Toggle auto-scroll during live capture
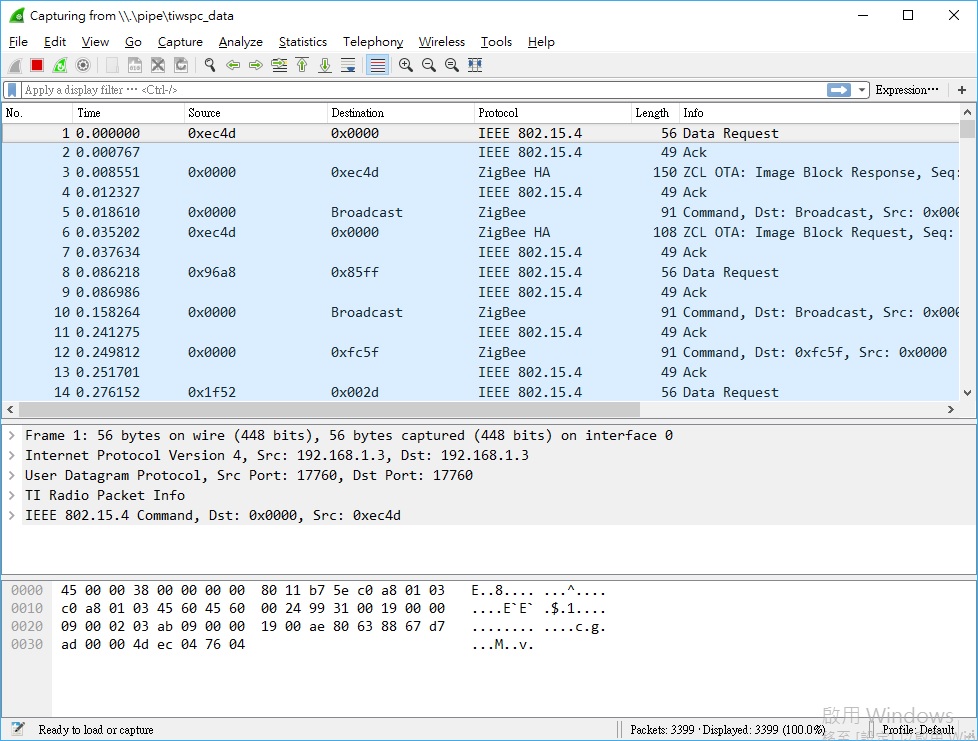Screen dimensions: 978x741 (348, 65)
